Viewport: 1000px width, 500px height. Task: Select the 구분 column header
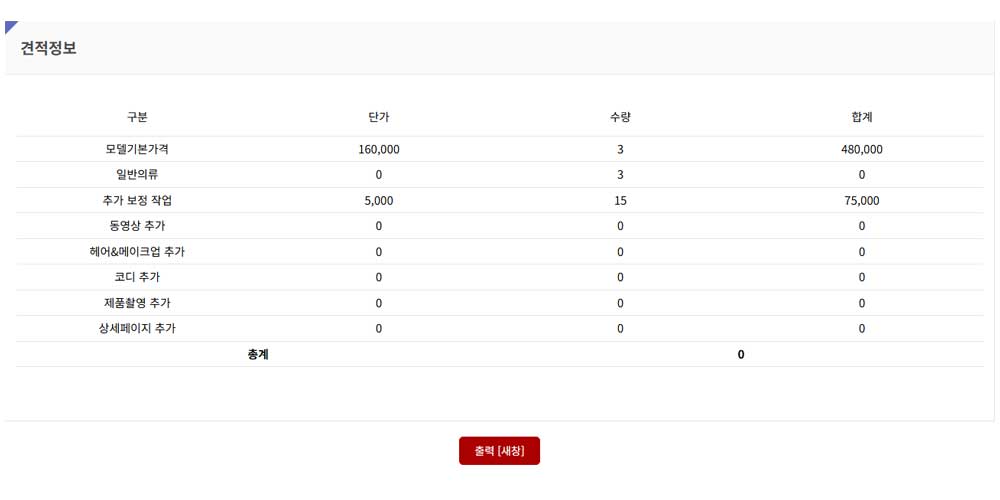point(137,117)
